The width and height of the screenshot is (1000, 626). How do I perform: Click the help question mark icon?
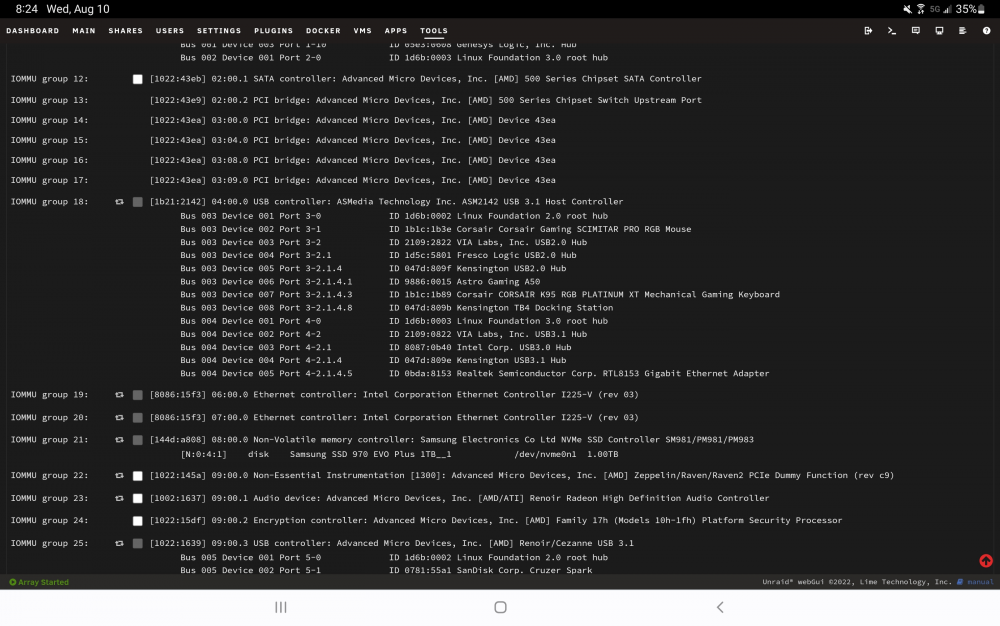click(x=986, y=31)
